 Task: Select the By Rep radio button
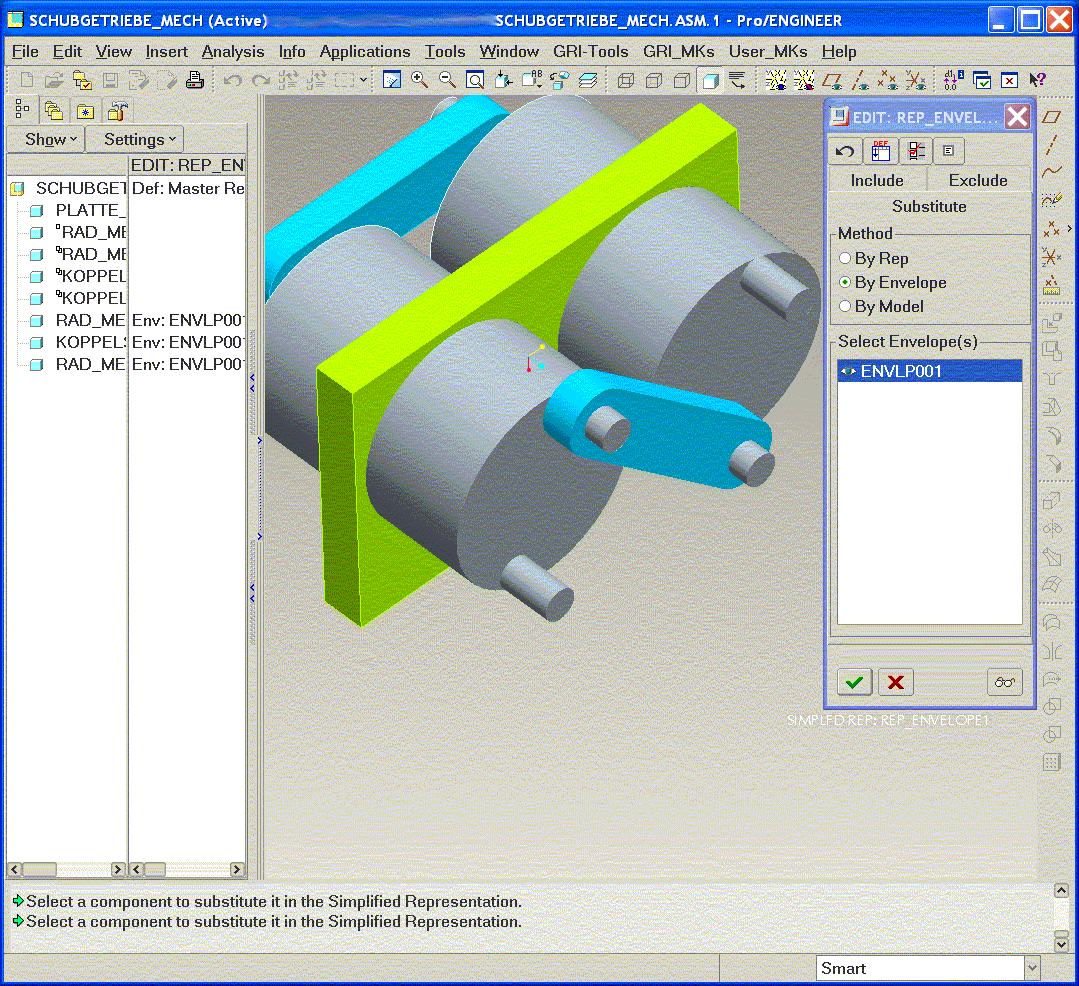click(x=845, y=259)
